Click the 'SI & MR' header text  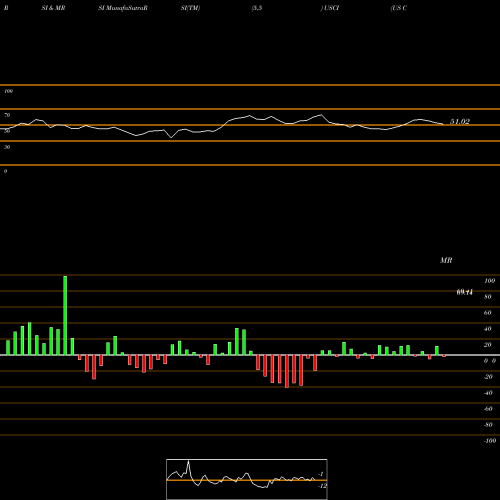tap(53, 8)
